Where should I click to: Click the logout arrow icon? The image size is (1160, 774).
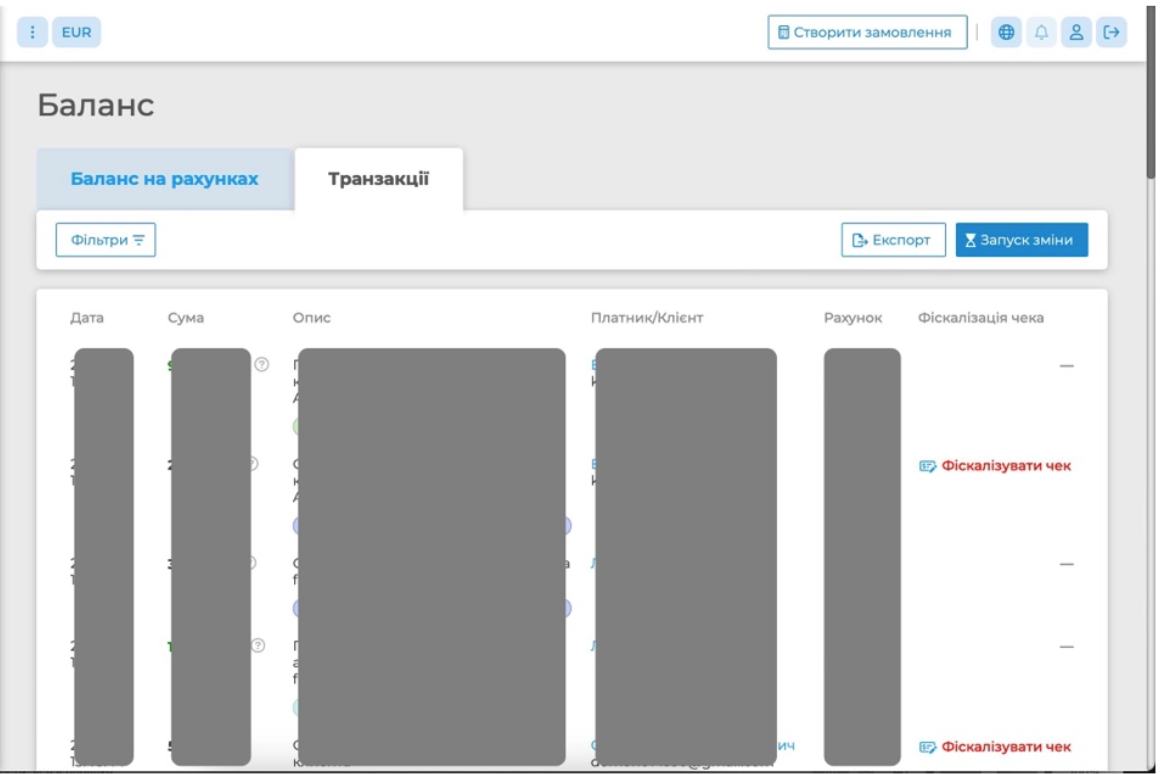coord(1111,32)
